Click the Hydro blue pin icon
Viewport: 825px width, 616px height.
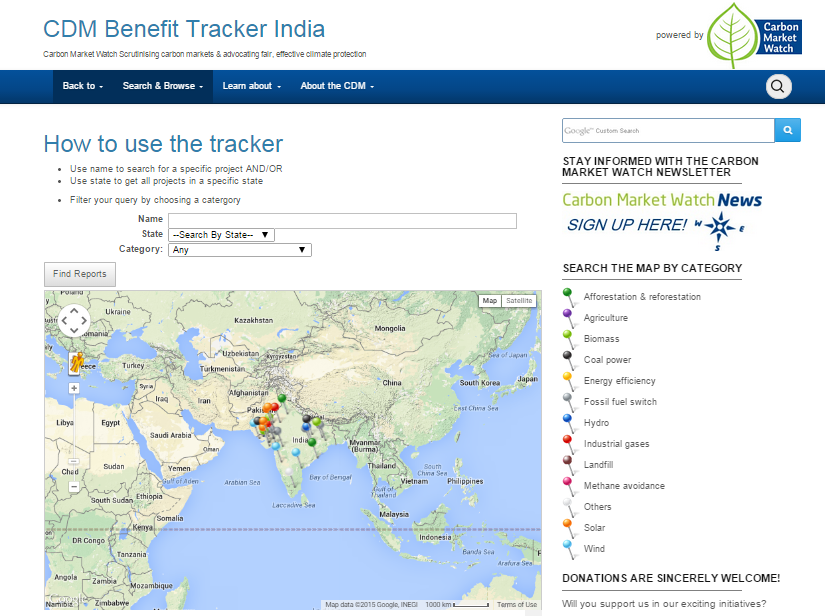click(568, 423)
